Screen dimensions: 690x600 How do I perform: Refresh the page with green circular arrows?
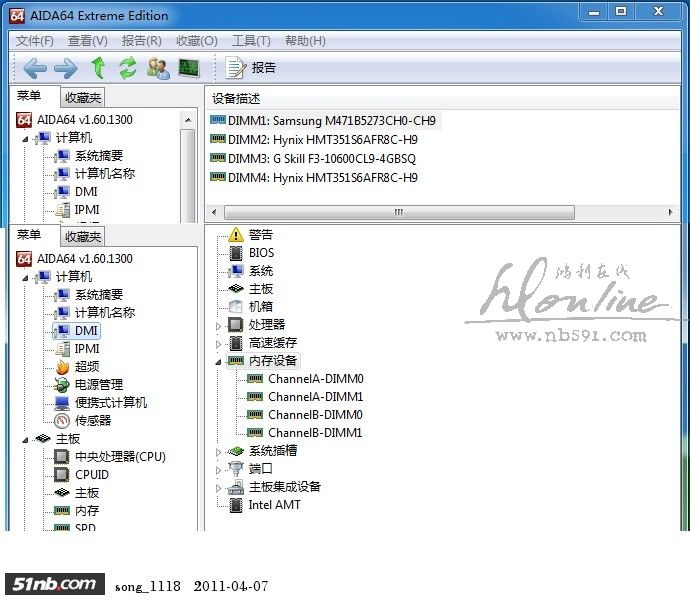[x=128, y=68]
